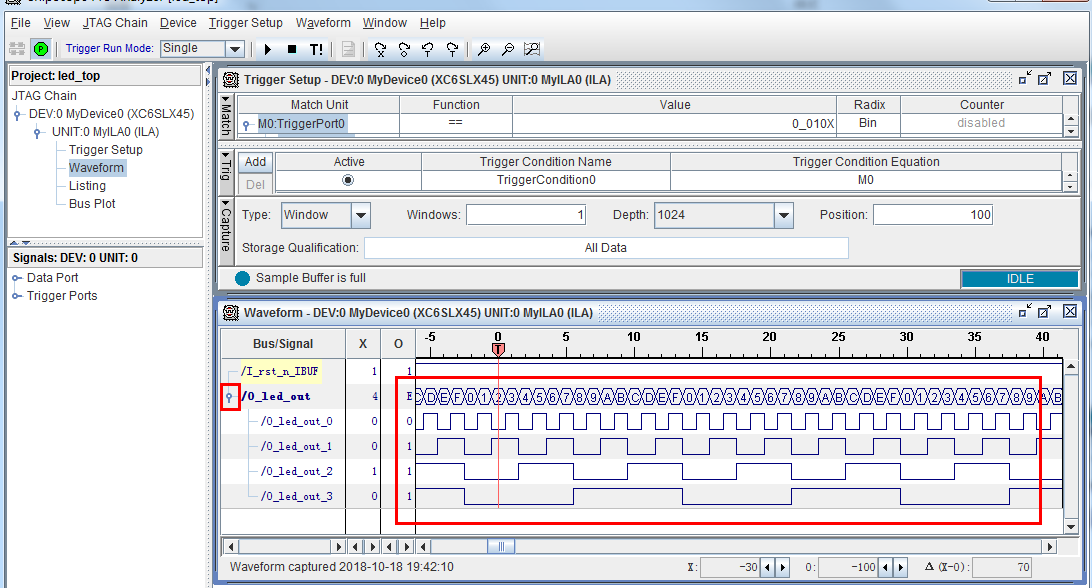Select Bus Plot in project tree
Screen dimensions: 1092x588
[91, 204]
